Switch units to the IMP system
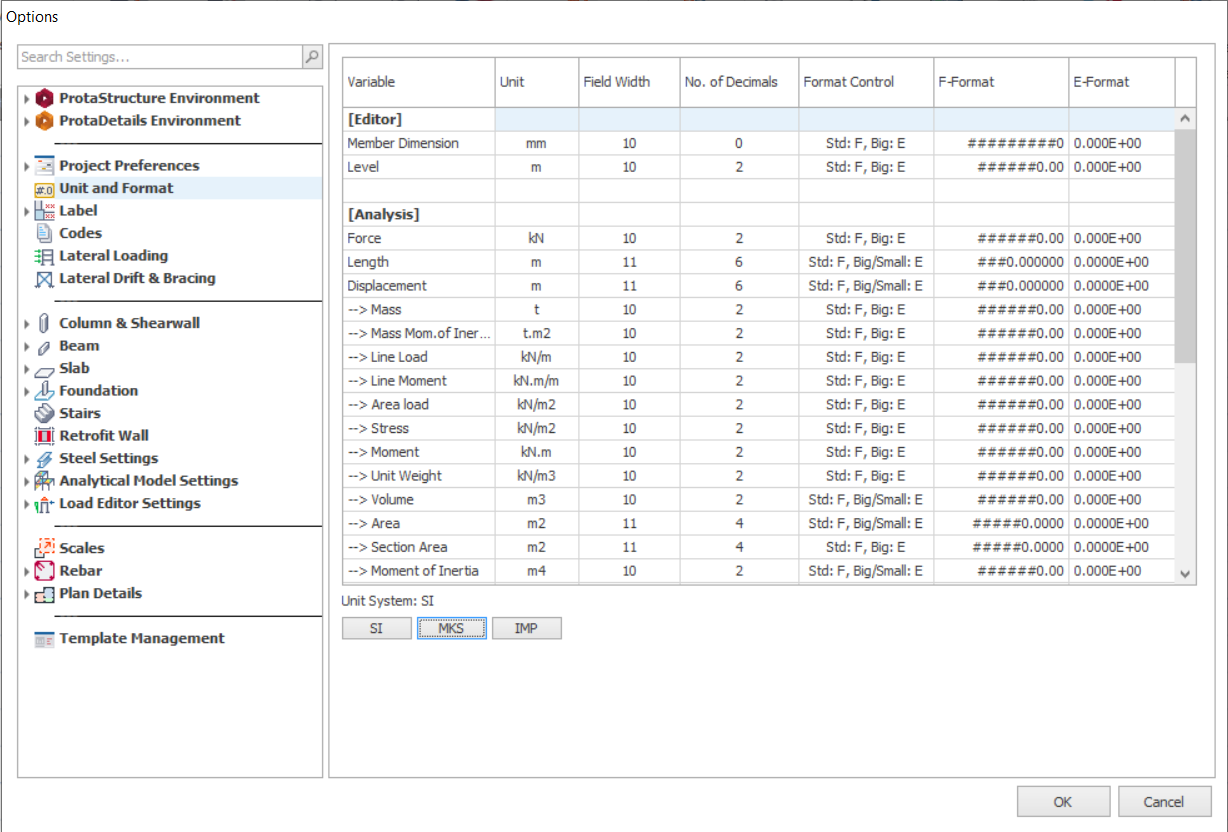This screenshot has width=1228, height=832. click(526, 628)
